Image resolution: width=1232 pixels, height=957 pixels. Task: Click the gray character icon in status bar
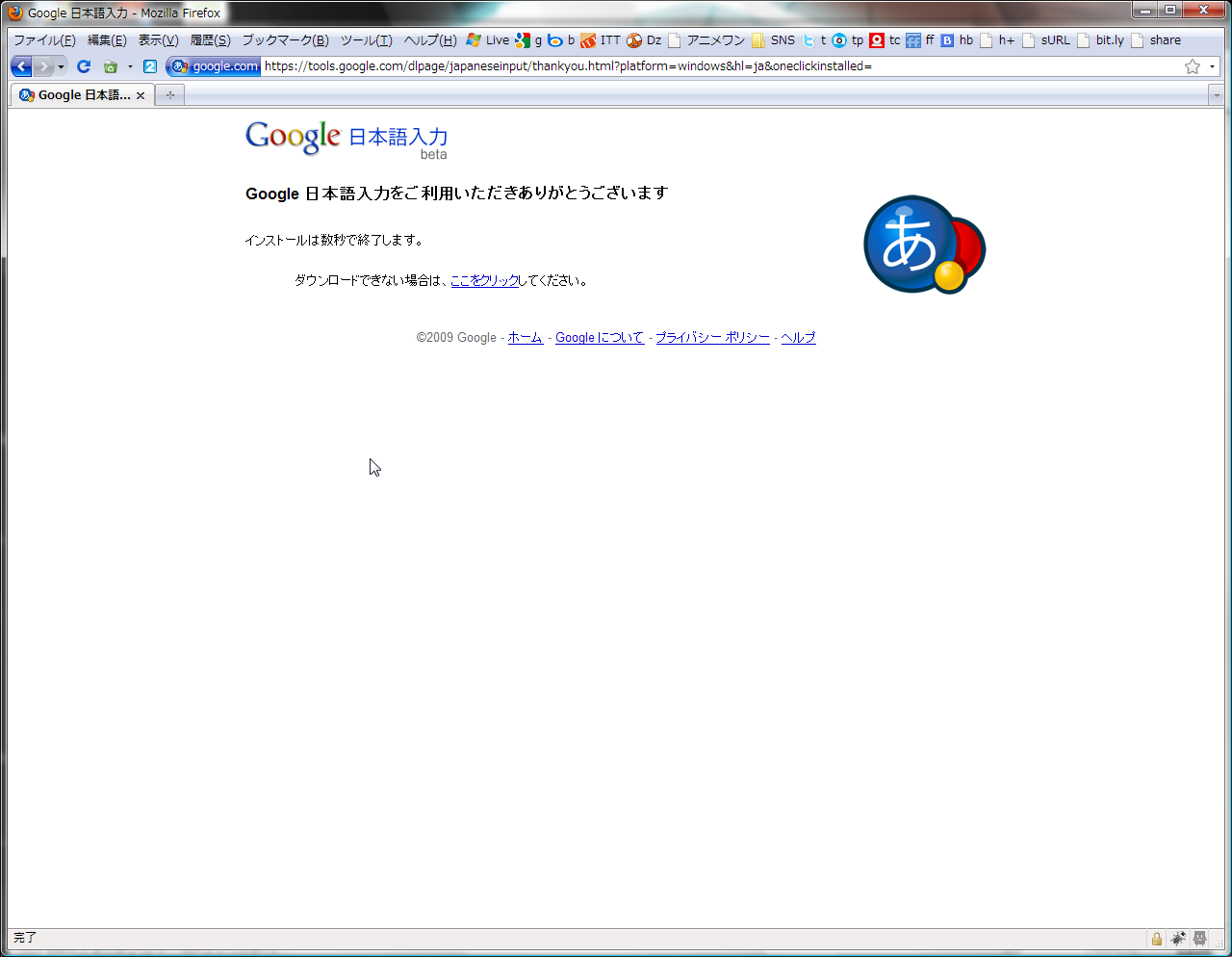[1200, 938]
